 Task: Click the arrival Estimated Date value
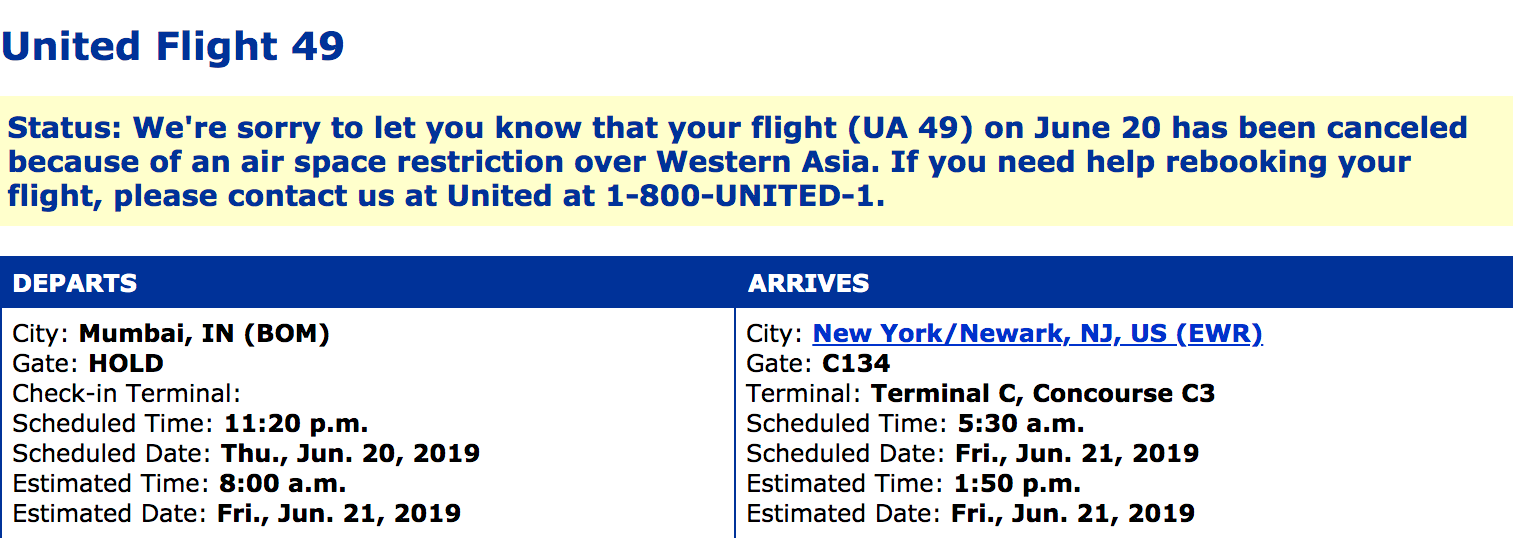(x=1071, y=514)
